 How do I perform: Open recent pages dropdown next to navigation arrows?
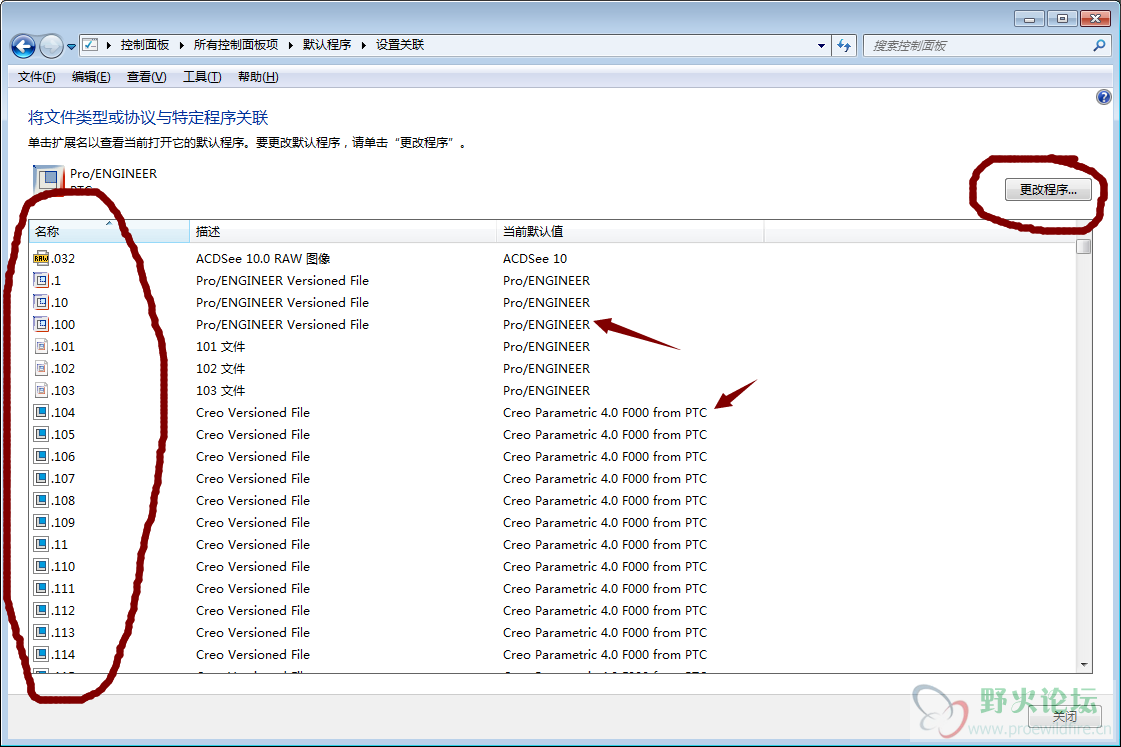click(x=71, y=47)
